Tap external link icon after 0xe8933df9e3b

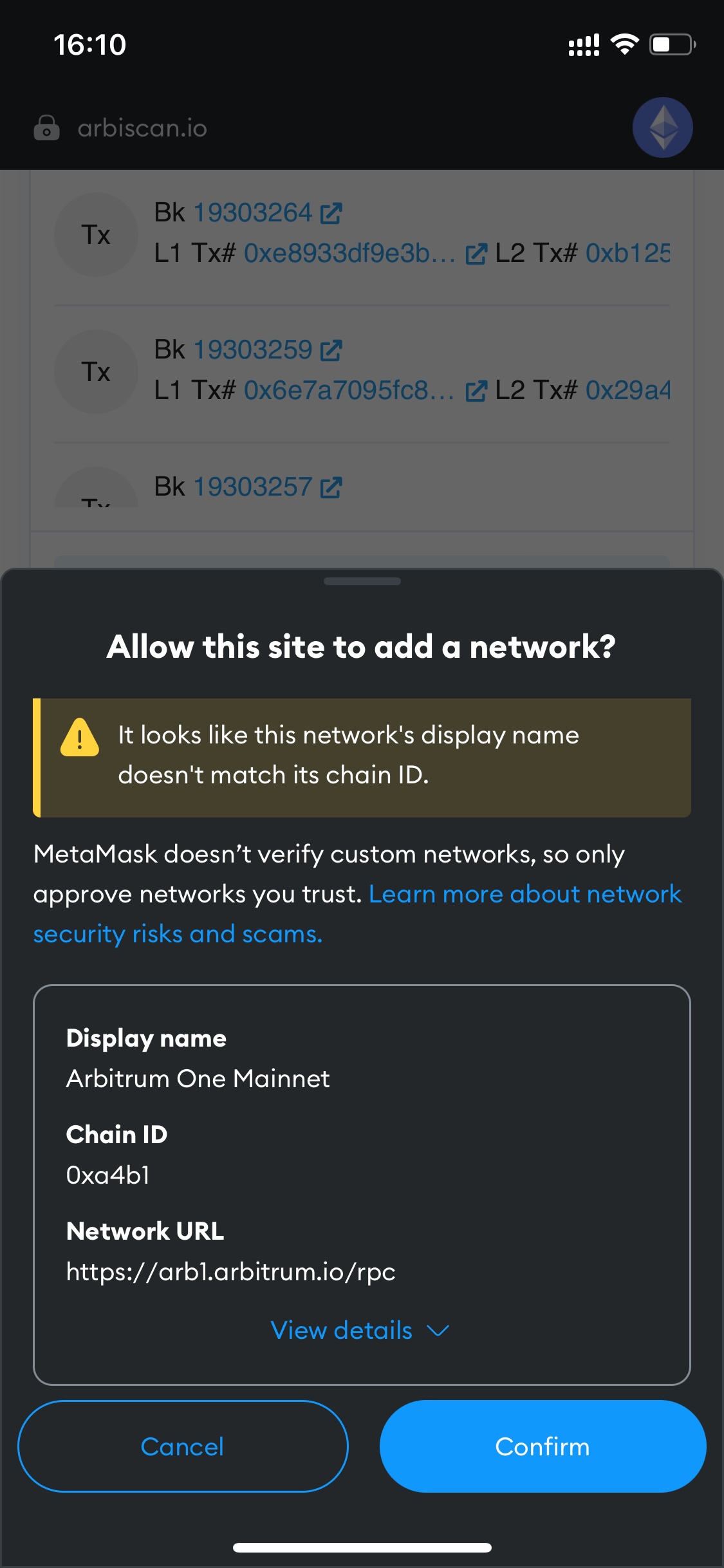pyautogui.click(x=476, y=254)
